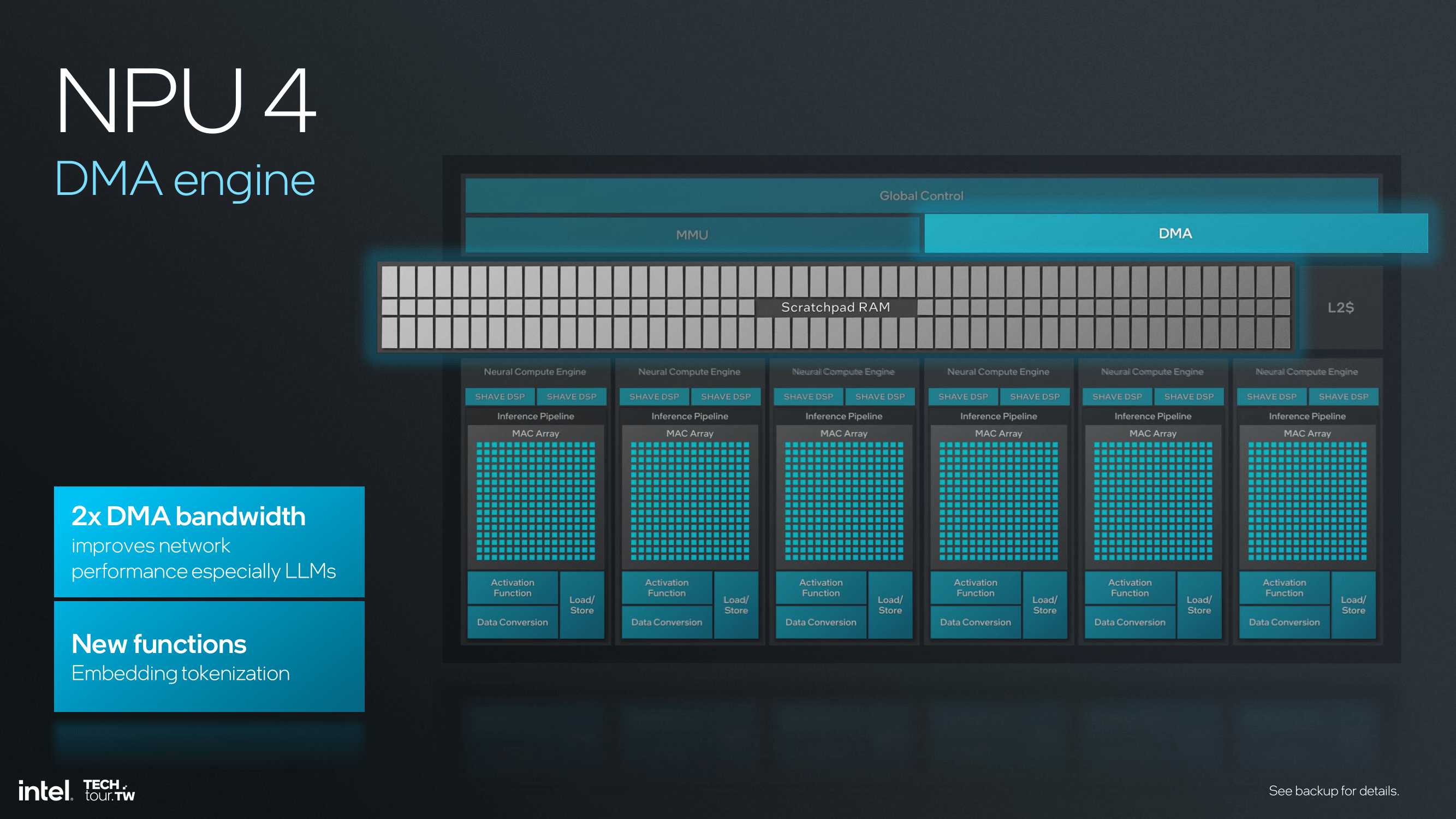Click the Global Control bar
Screen dimensions: 1456x819
pos(922,195)
